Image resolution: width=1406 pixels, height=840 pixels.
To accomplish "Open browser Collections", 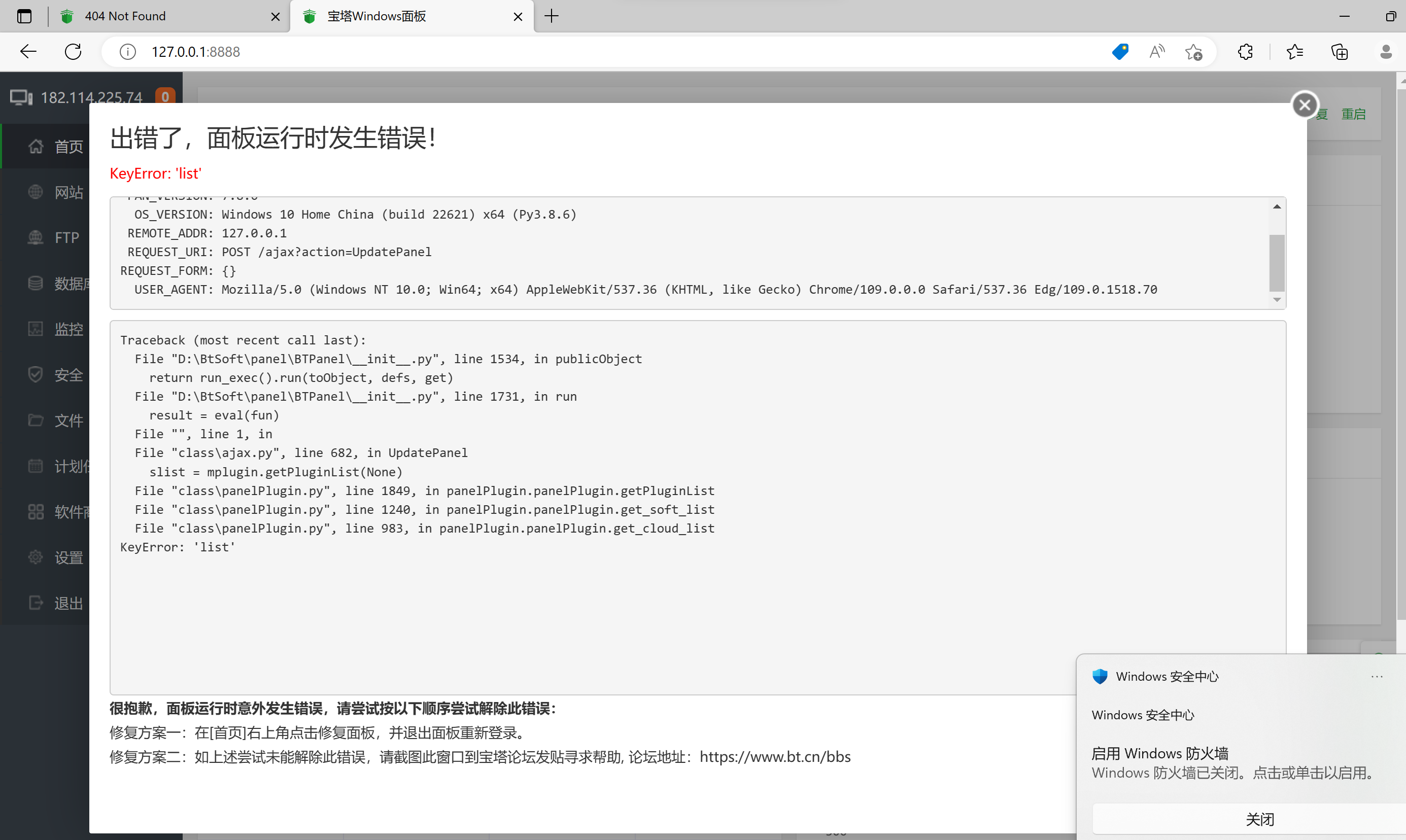I will tap(1339, 52).
